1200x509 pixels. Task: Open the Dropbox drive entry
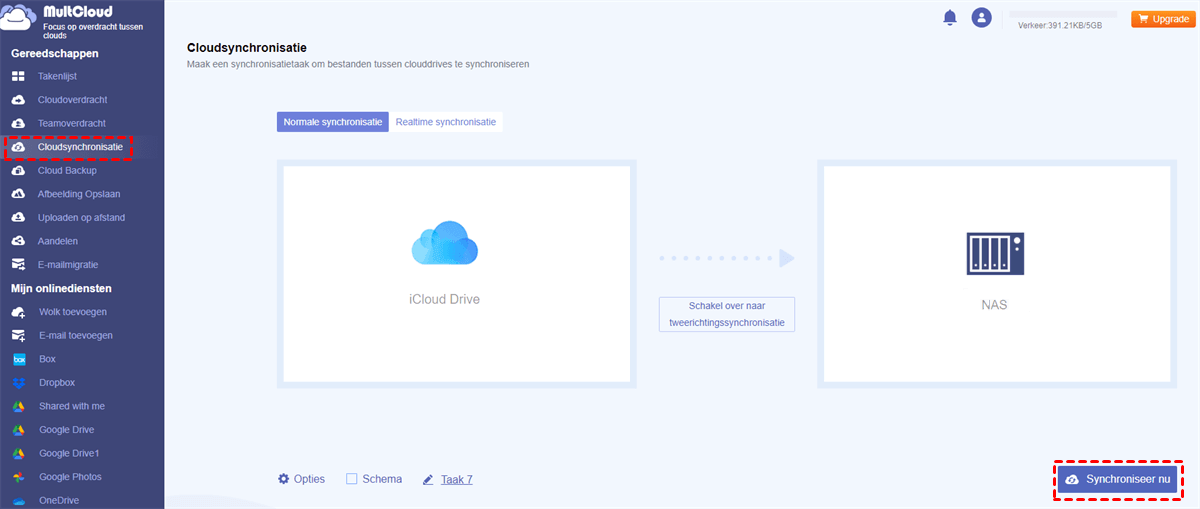57,383
